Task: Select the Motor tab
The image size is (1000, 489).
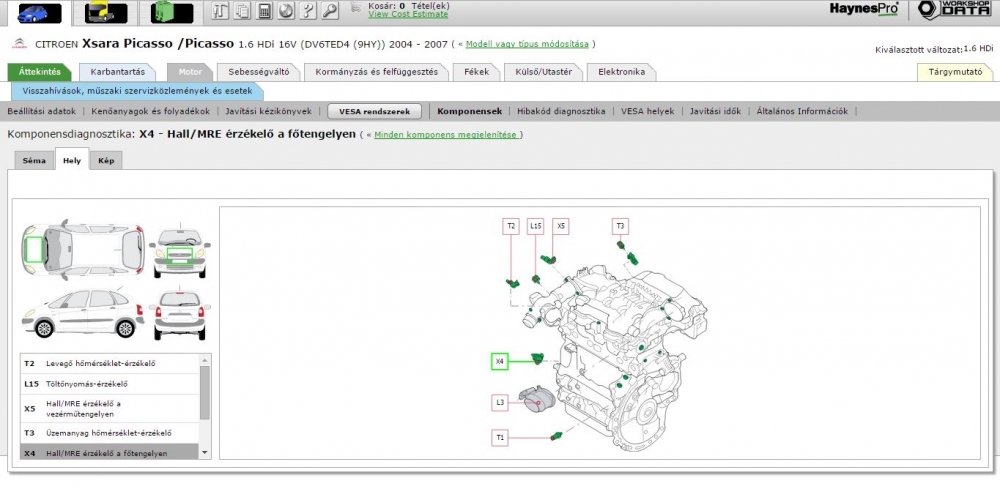Action: [x=189, y=72]
